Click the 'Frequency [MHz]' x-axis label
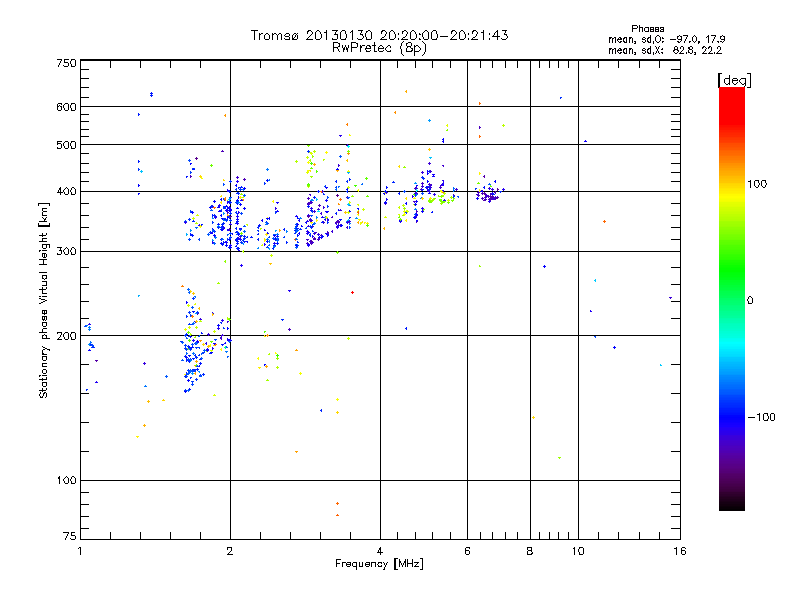 (379, 564)
